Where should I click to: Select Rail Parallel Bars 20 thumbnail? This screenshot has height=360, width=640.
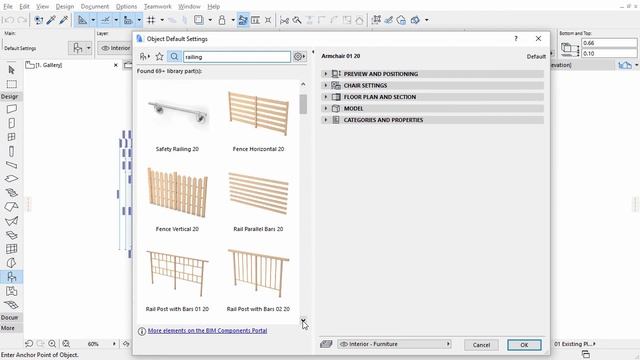[258, 193]
